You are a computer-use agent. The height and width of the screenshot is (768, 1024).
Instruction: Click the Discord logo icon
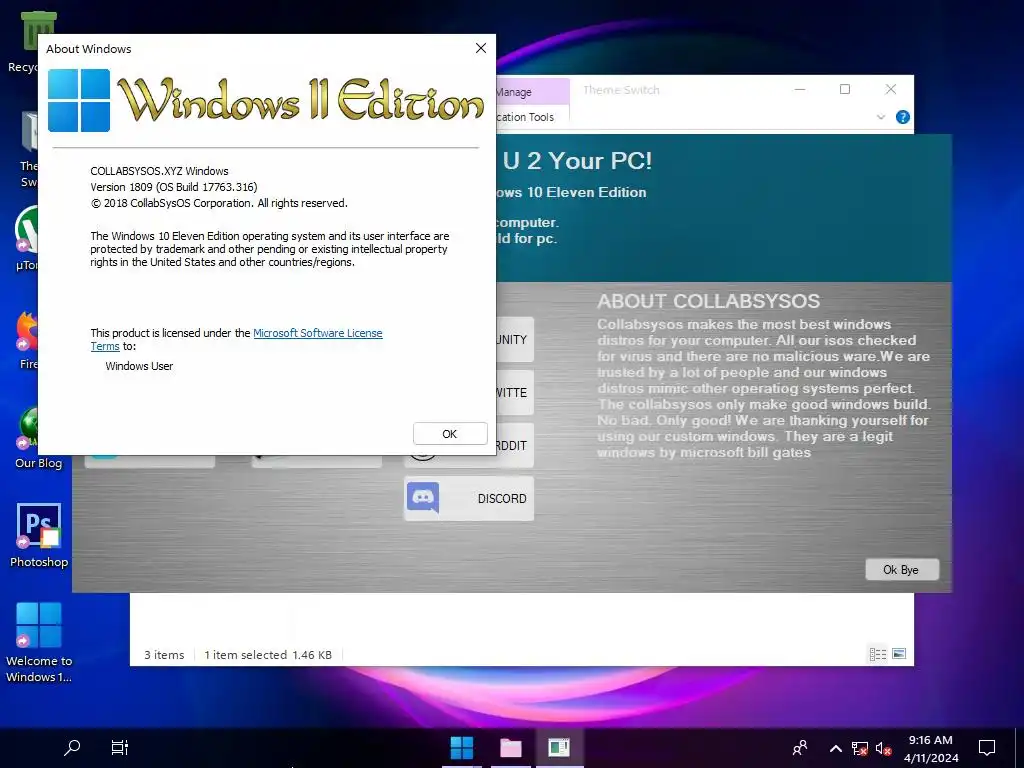pyautogui.click(x=423, y=498)
